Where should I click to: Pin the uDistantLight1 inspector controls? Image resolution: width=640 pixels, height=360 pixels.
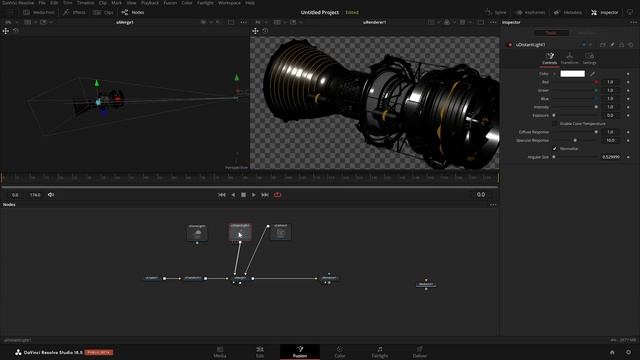(612, 45)
